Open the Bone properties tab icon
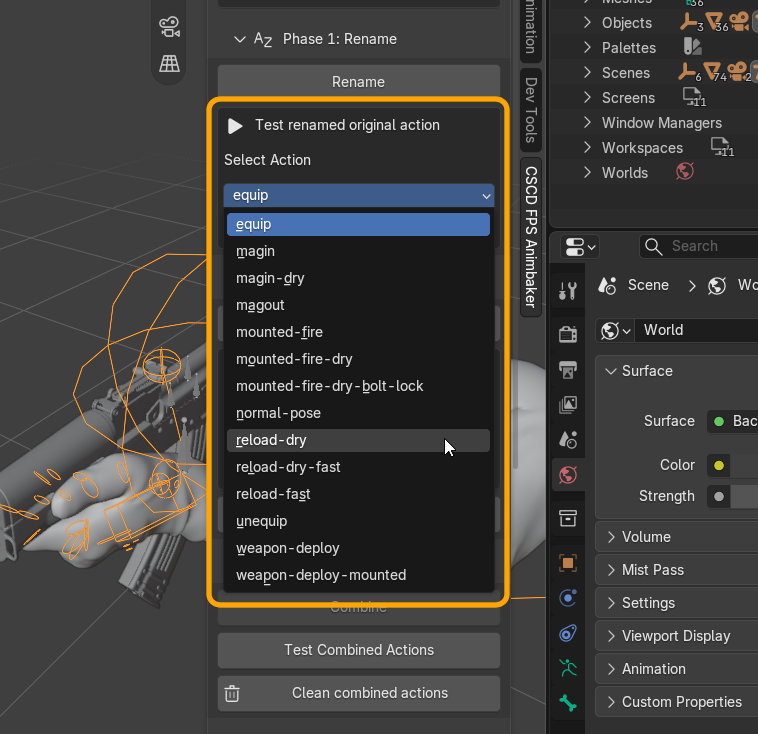Viewport: 758px width, 734px height. tap(568, 703)
